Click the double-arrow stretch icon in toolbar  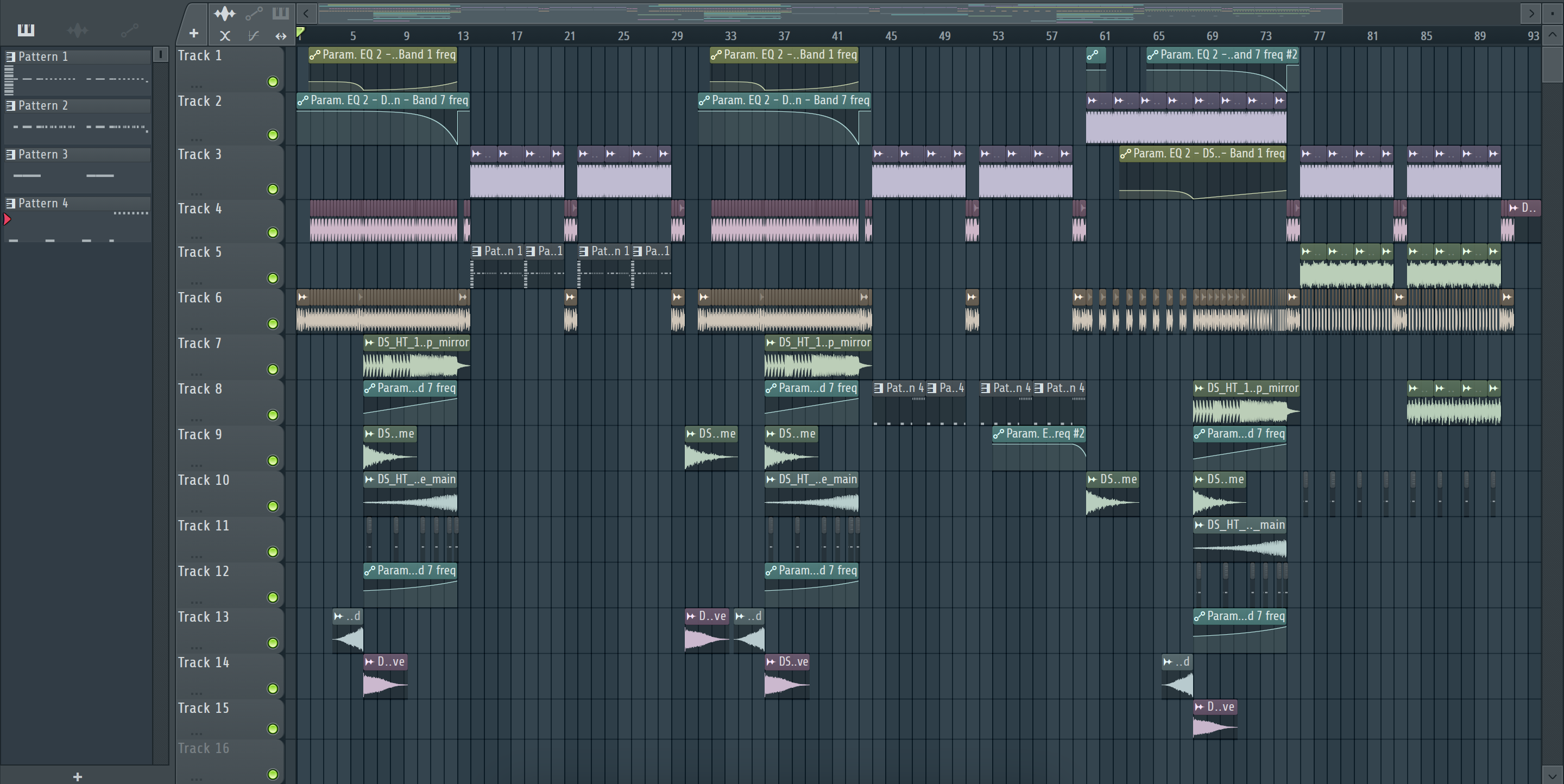click(x=281, y=36)
